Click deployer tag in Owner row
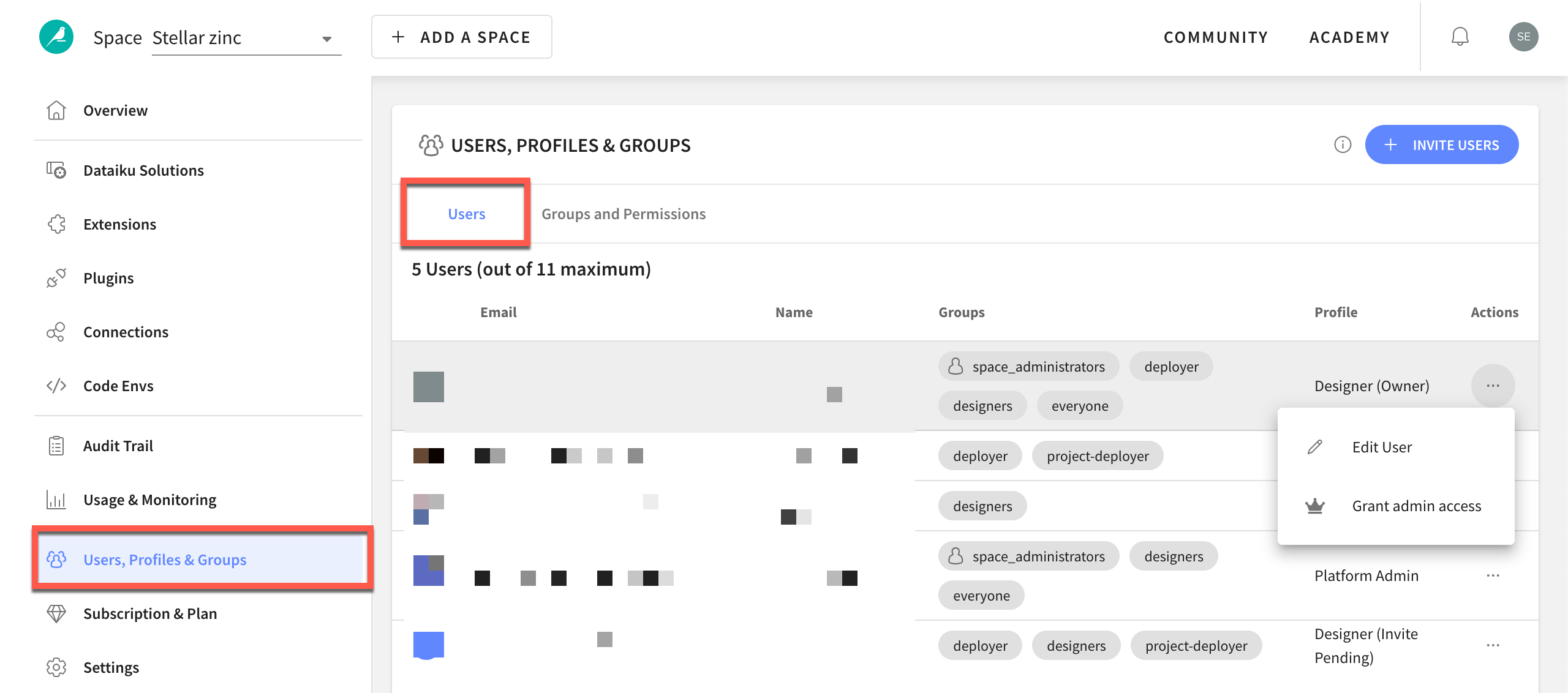The width and height of the screenshot is (1568, 693). coord(1171,366)
